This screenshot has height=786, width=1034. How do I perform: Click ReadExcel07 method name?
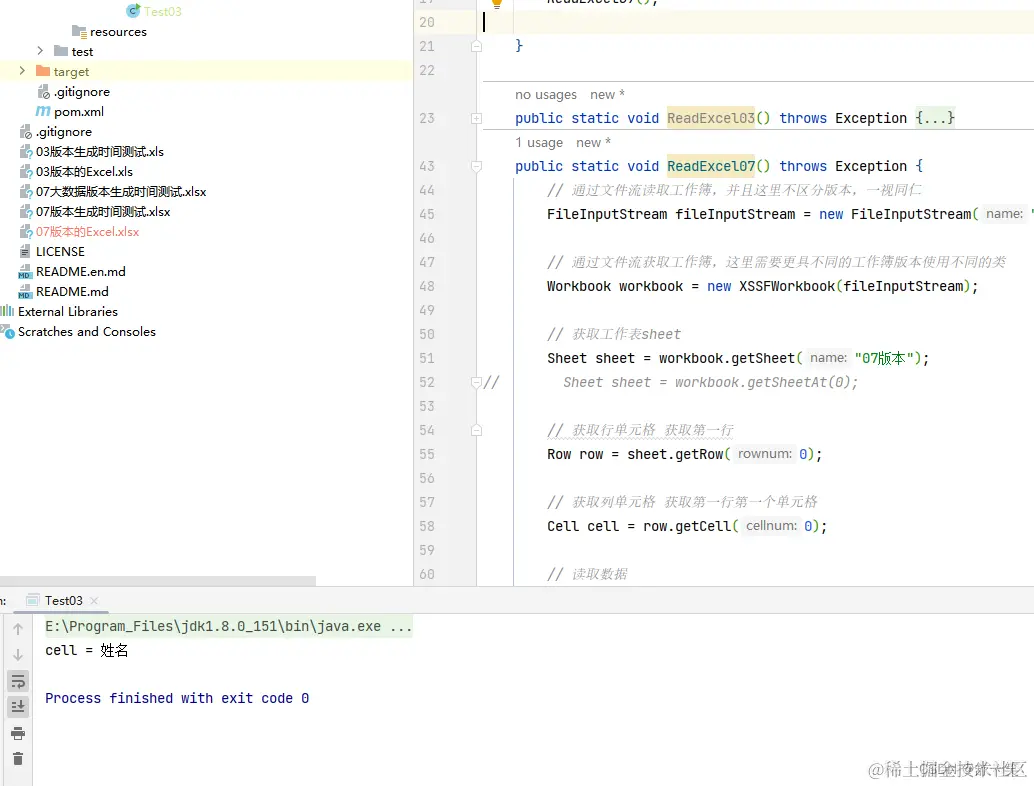[710, 166]
